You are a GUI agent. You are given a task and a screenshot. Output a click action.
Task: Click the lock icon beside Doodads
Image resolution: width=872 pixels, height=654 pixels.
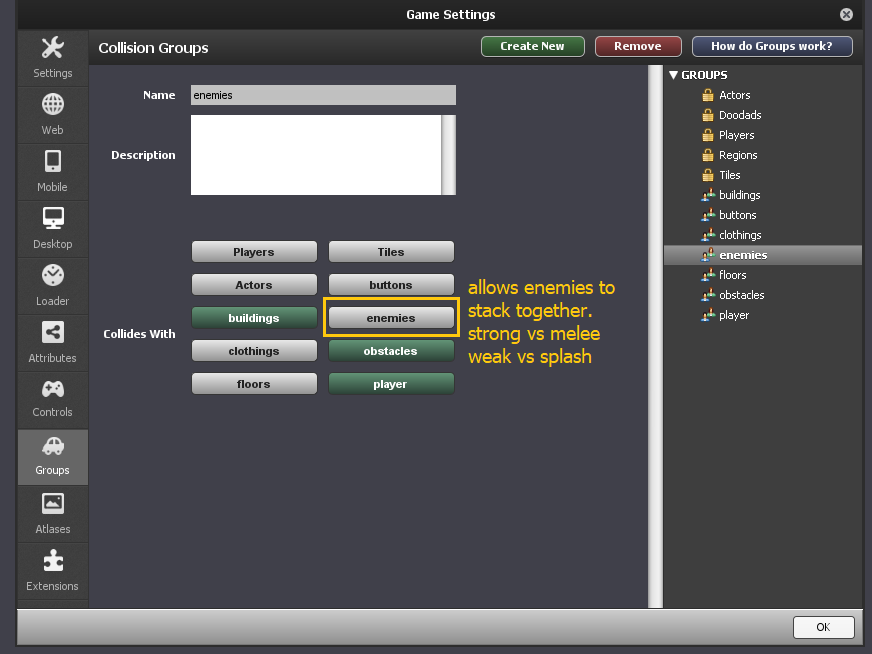[707, 115]
